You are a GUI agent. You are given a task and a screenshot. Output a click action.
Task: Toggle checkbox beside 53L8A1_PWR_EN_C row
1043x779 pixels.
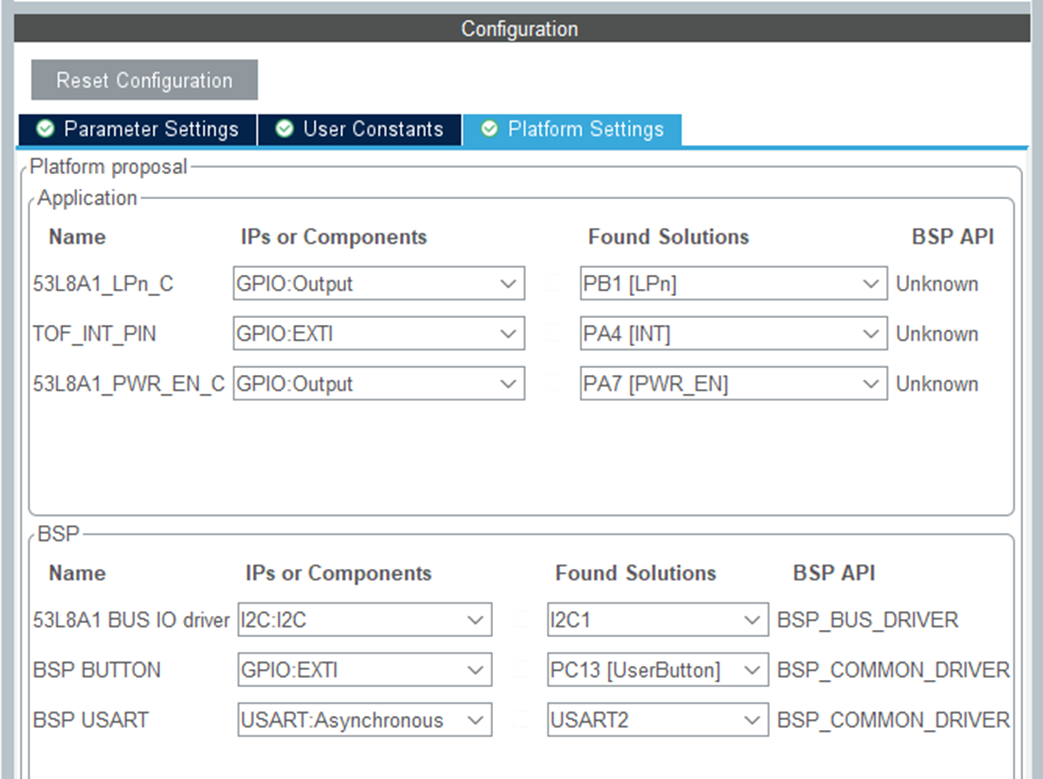coord(553,383)
